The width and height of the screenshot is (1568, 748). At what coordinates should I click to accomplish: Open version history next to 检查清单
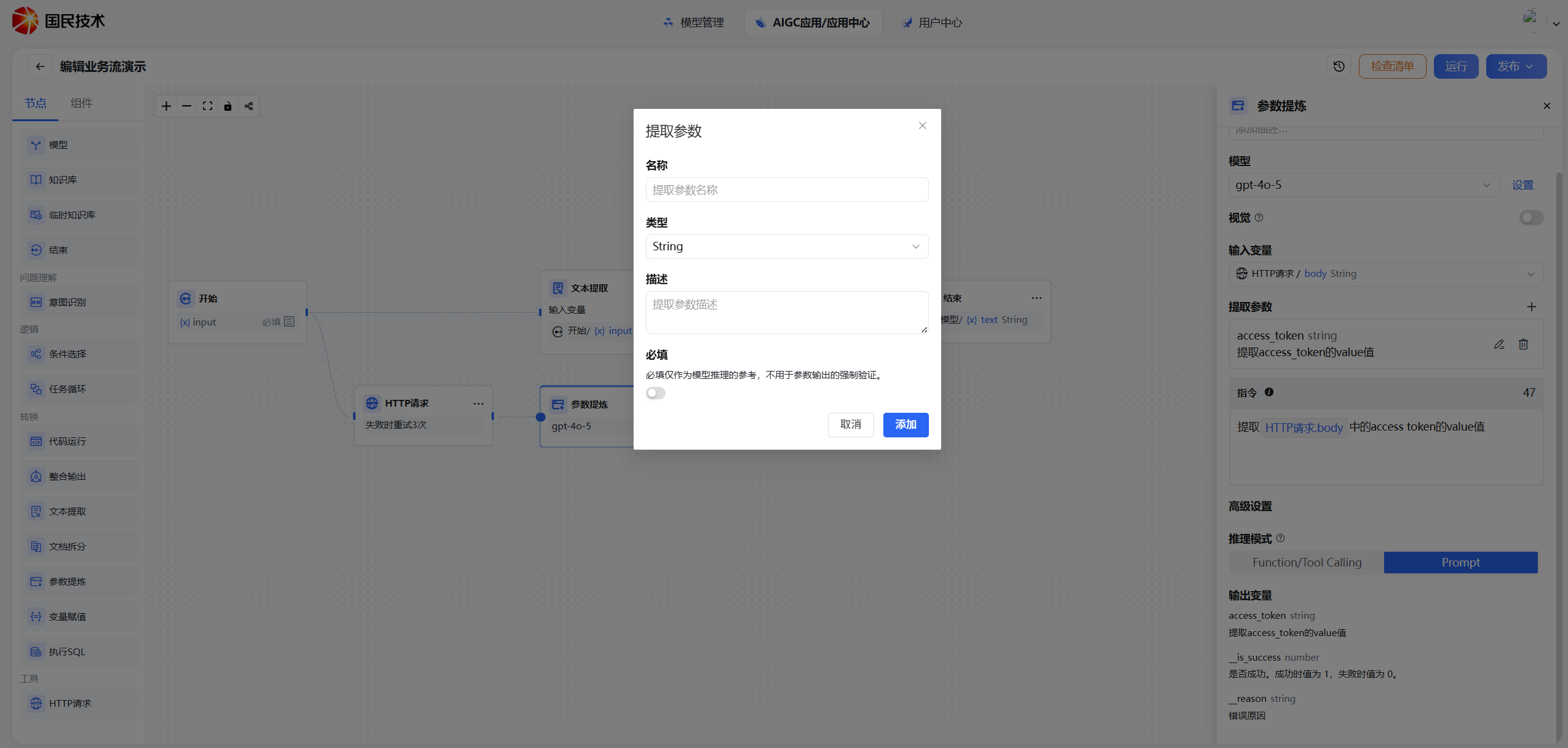(1339, 66)
